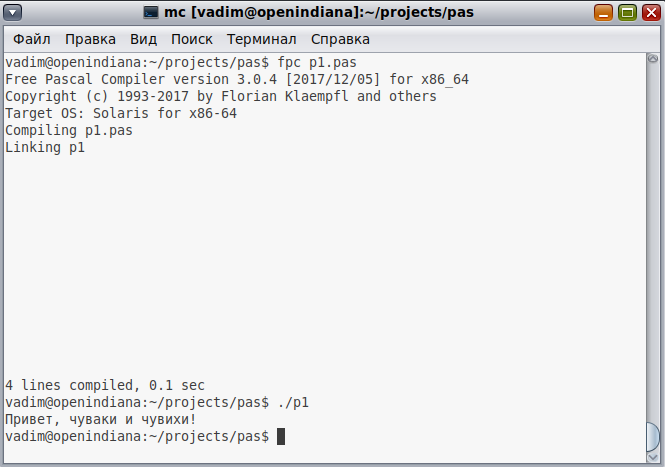Open the Файл menu
Viewport: 665px width, 467px height.
[x=33, y=40]
